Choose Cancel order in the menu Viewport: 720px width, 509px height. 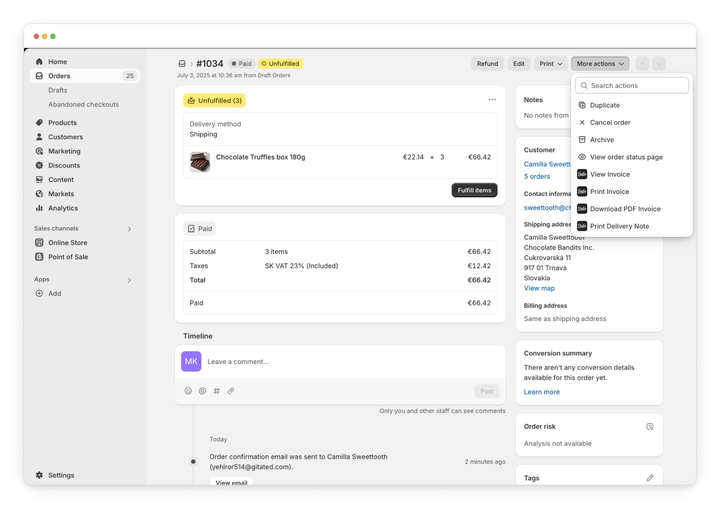point(632,123)
